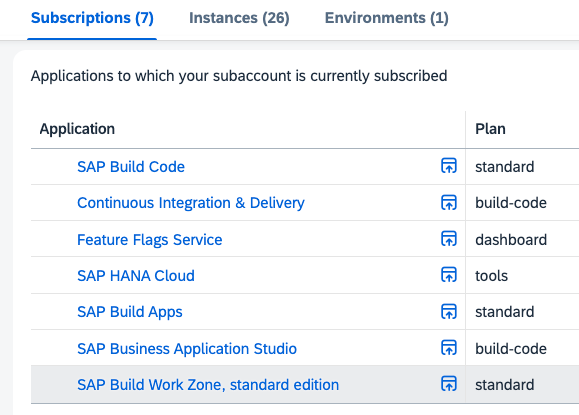Open the SAP Build Code link
The width and height of the screenshot is (579, 415).
(131, 167)
